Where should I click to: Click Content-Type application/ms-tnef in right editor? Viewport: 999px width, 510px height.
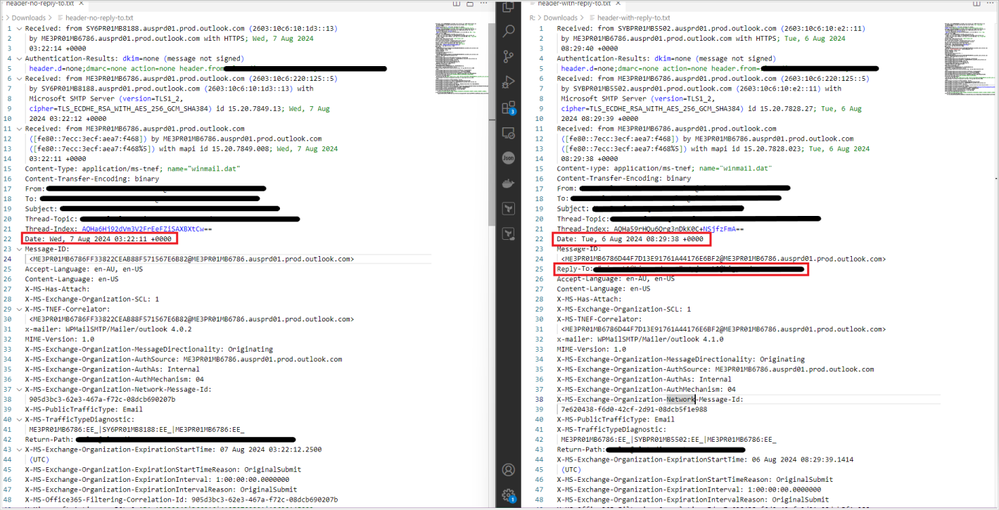click(665, 168)
